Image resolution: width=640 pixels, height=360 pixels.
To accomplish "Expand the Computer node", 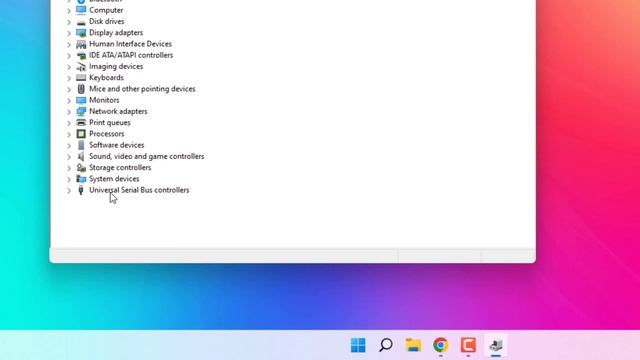I will coord(69,10).
